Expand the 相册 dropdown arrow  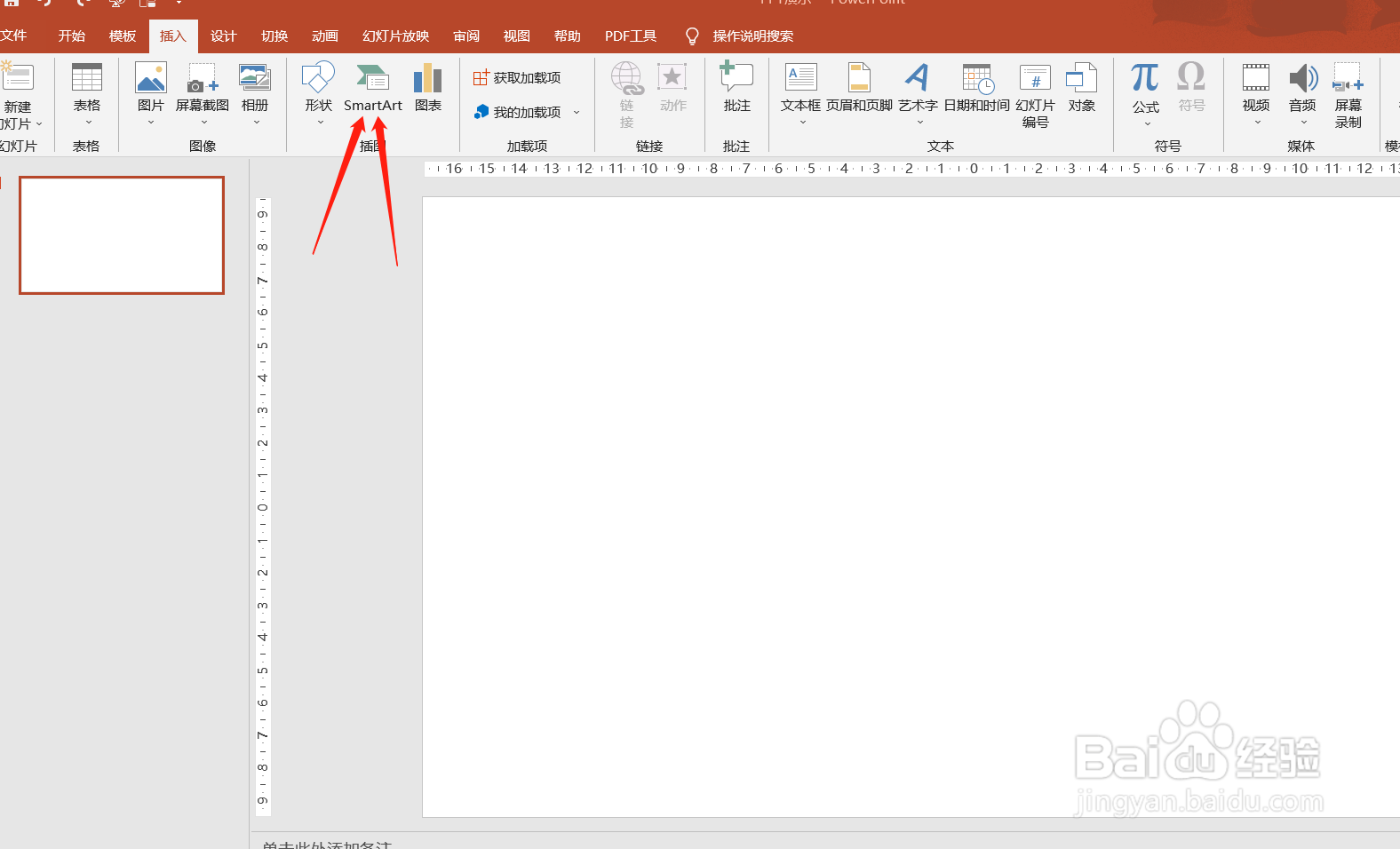pos(256,123)
